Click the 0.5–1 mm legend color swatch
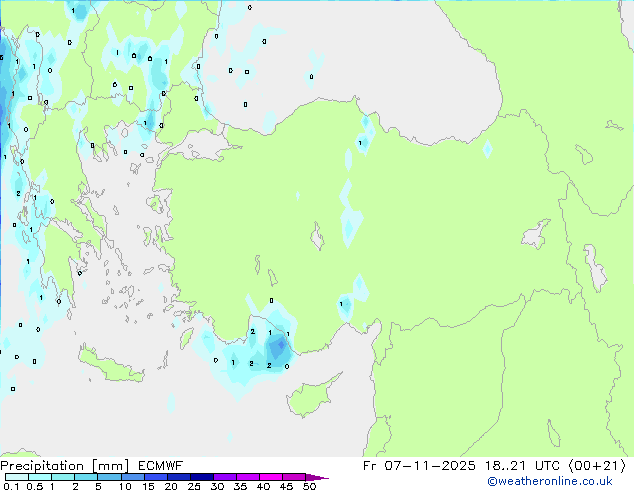The height and width of the screenshot is (490, 634). click(40, 477)
